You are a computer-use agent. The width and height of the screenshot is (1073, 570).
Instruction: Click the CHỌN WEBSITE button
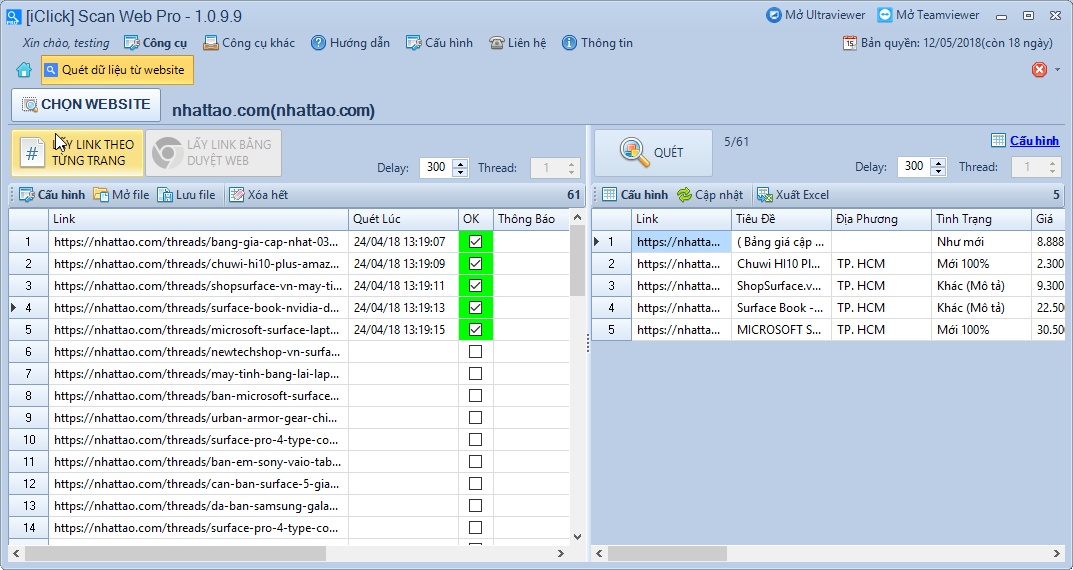[x=86, y=105]
